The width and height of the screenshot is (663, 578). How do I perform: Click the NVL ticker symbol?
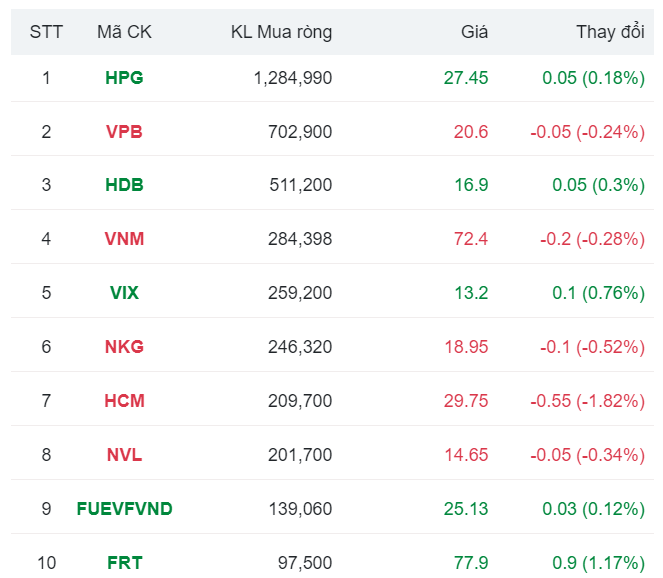tap(124, 455)
